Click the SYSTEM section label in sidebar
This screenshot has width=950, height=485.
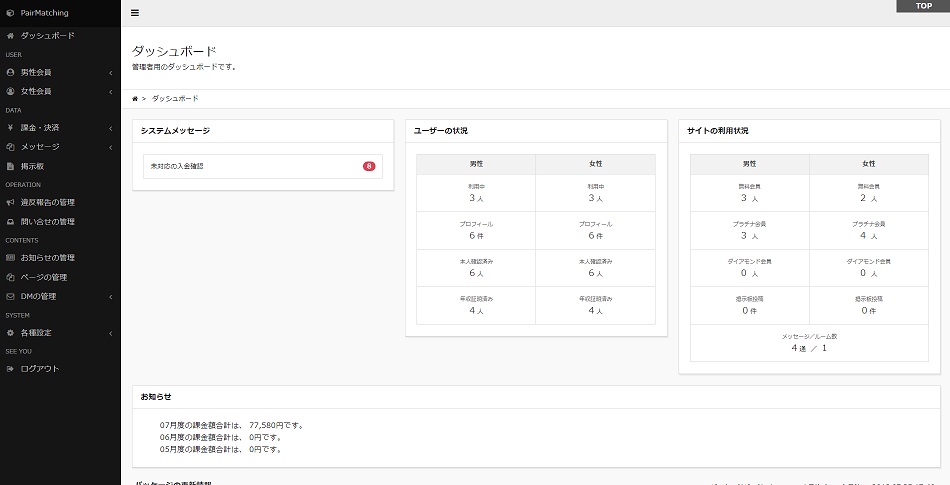[18, 315]
